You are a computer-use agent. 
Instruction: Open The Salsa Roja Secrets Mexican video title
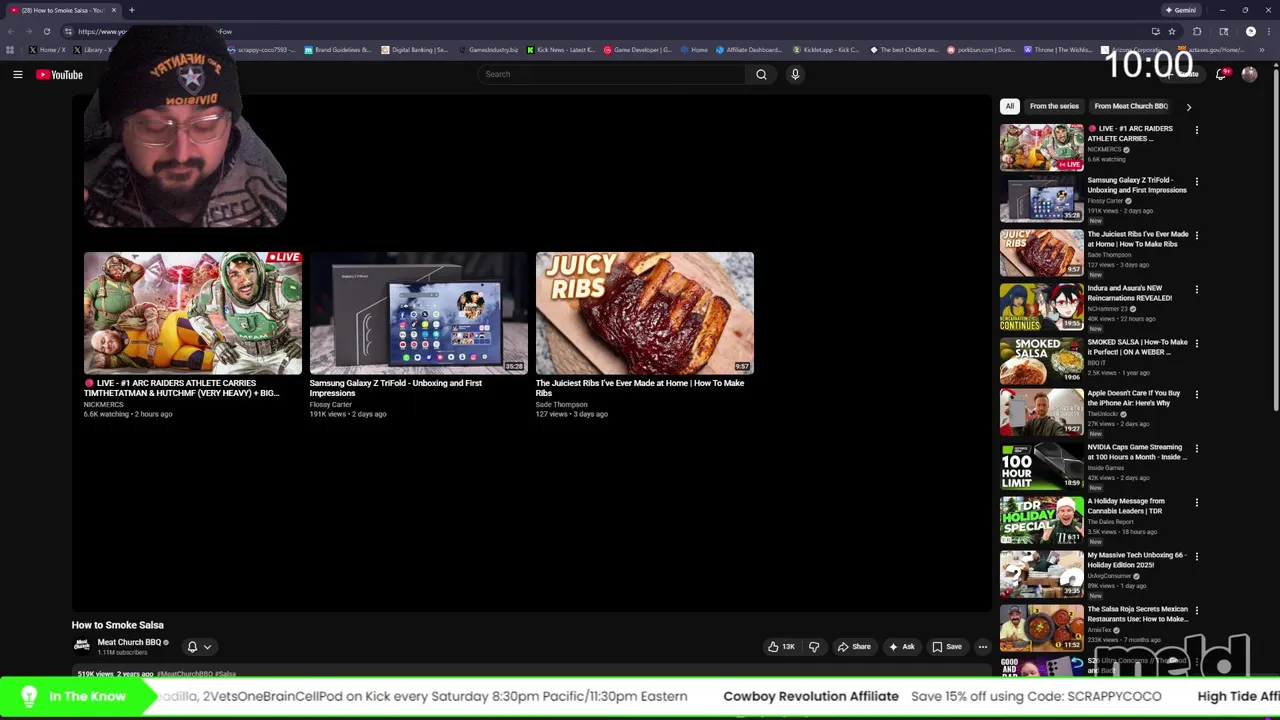pos(1137,614)
